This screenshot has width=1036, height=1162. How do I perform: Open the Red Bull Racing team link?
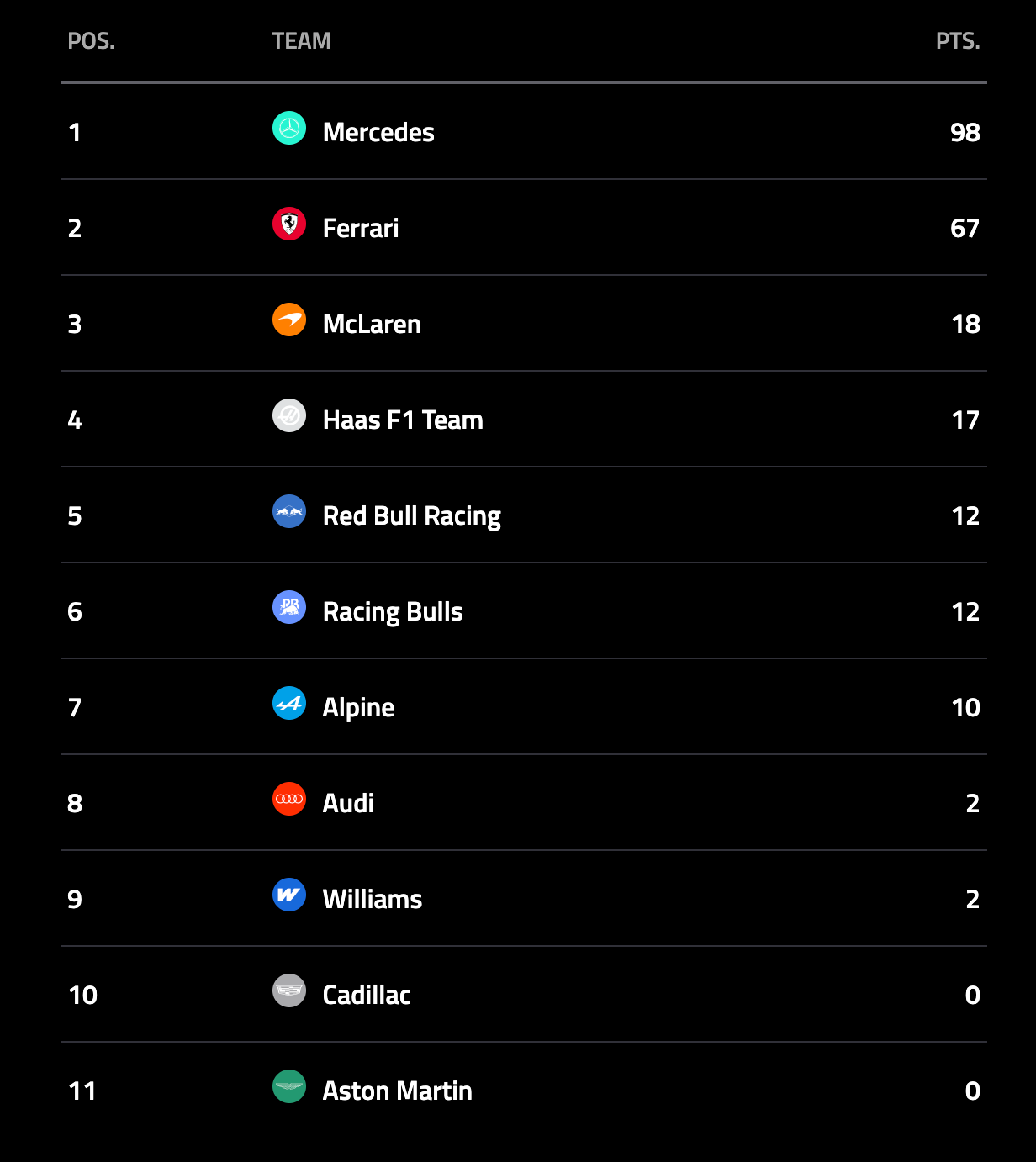pyautogui.click(x=411, y=515)
